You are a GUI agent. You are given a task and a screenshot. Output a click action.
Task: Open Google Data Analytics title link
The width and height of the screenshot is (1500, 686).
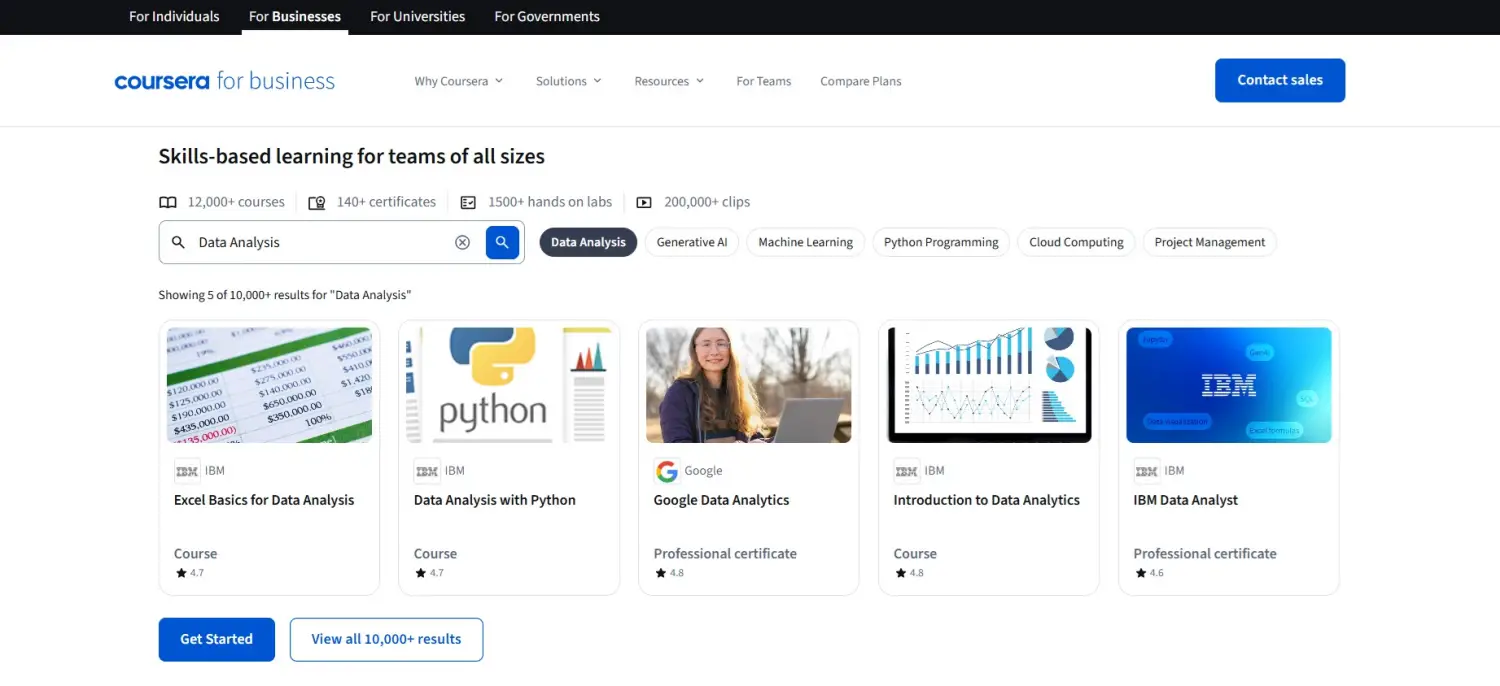[x=721, y=500]
